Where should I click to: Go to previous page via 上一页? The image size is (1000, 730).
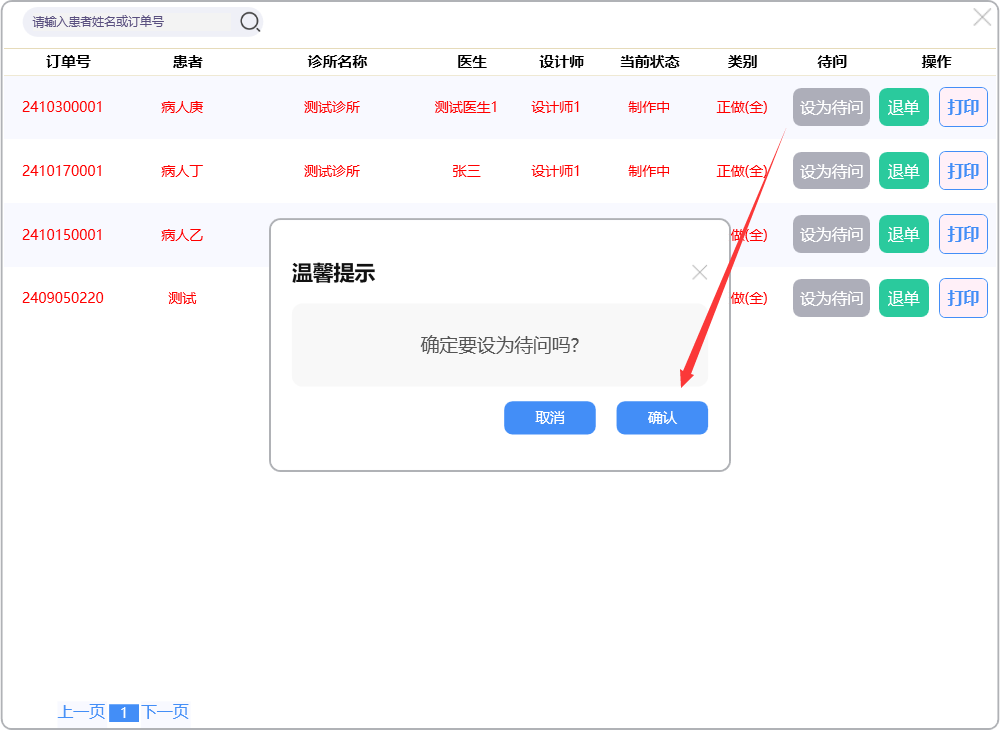click(x=81, y=712)
